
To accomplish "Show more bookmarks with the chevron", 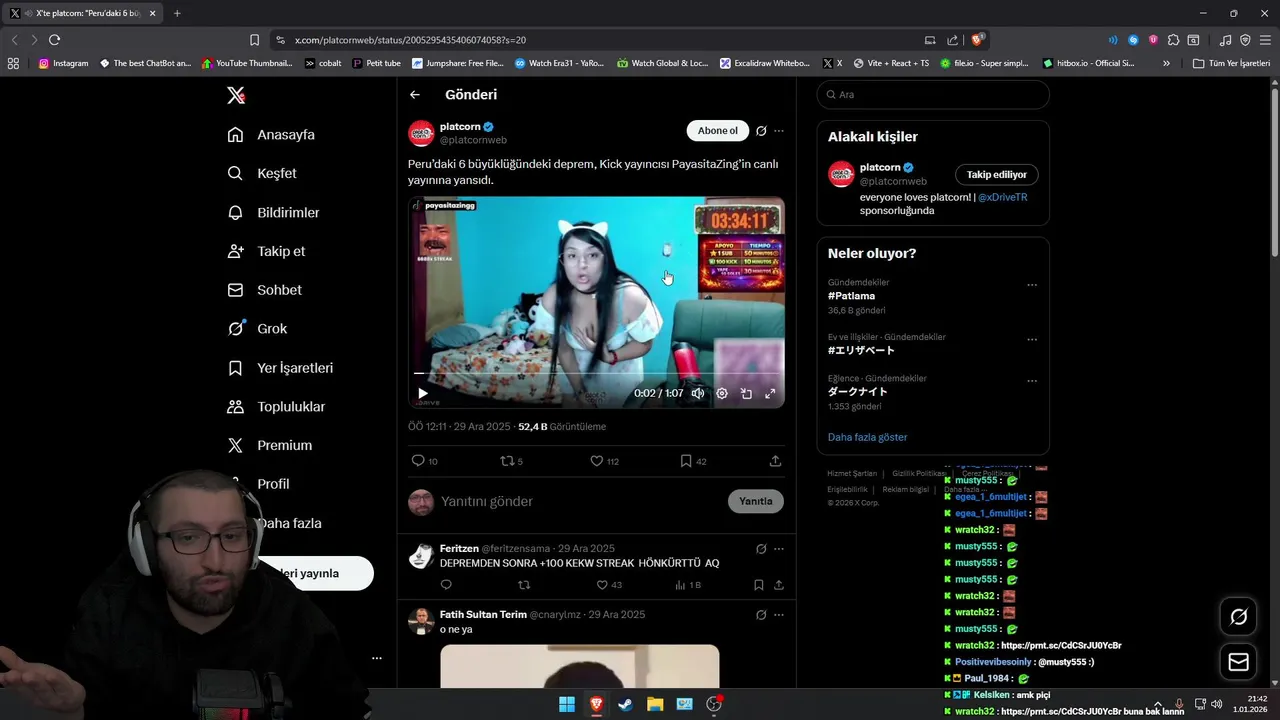I will click(1166, 63).
